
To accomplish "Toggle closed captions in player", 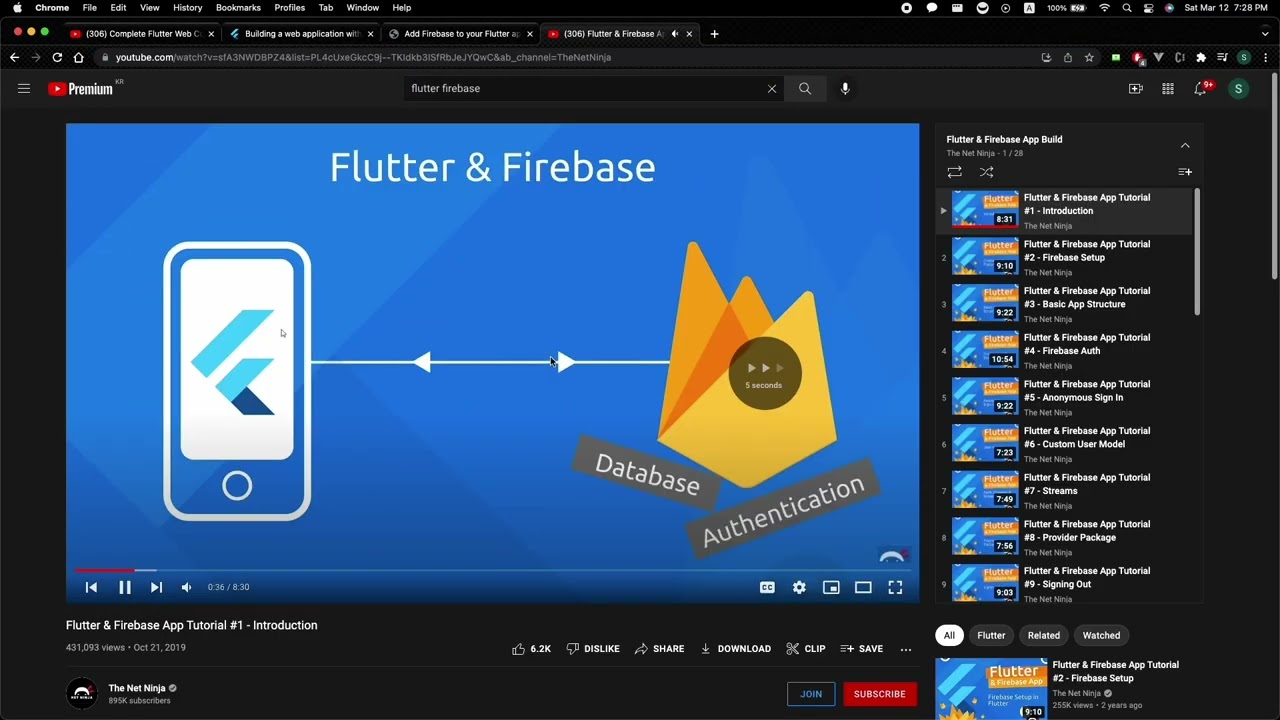I will coord(767,587).
